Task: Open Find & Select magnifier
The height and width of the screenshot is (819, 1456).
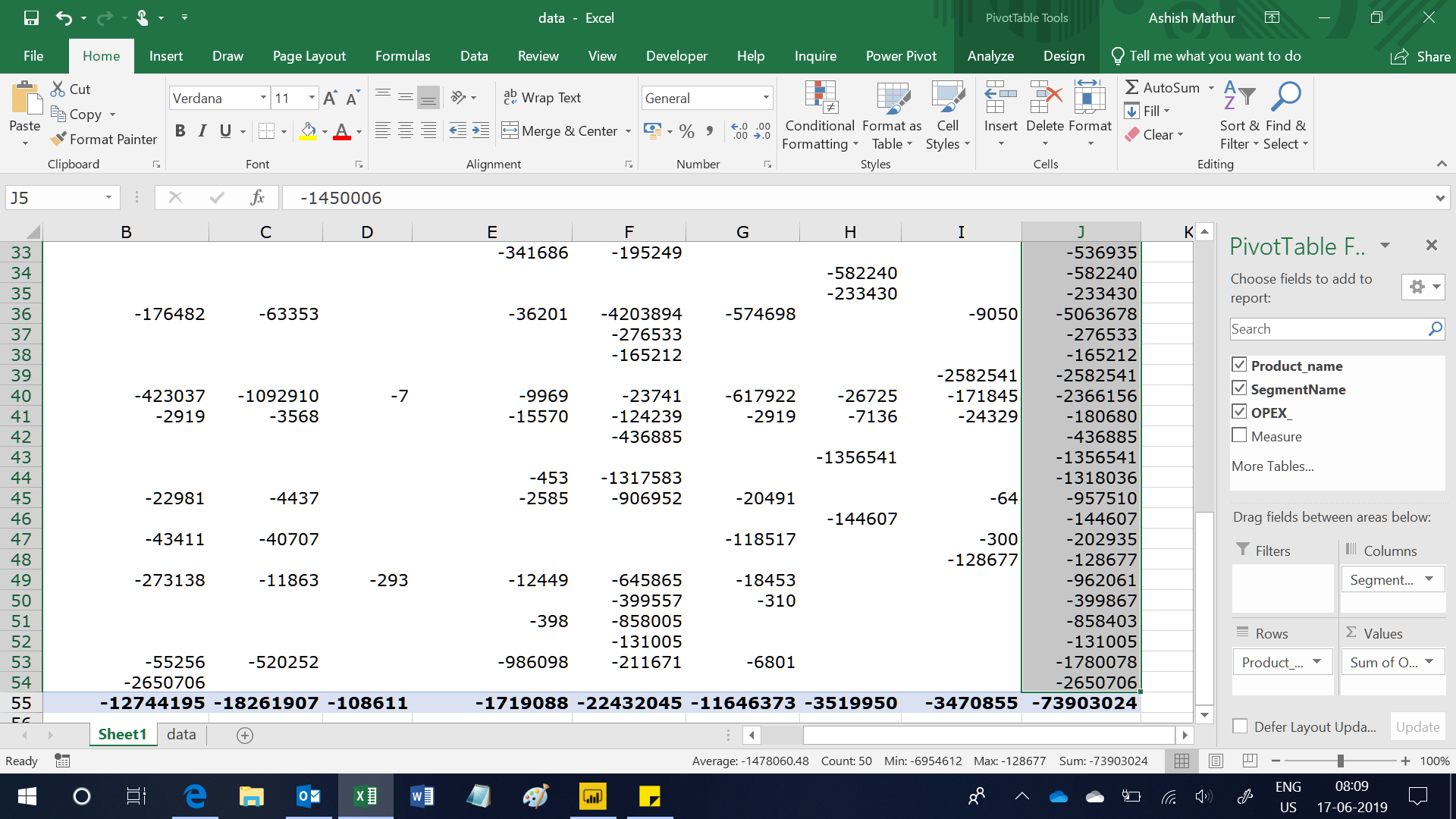Action: point(1285,115)
